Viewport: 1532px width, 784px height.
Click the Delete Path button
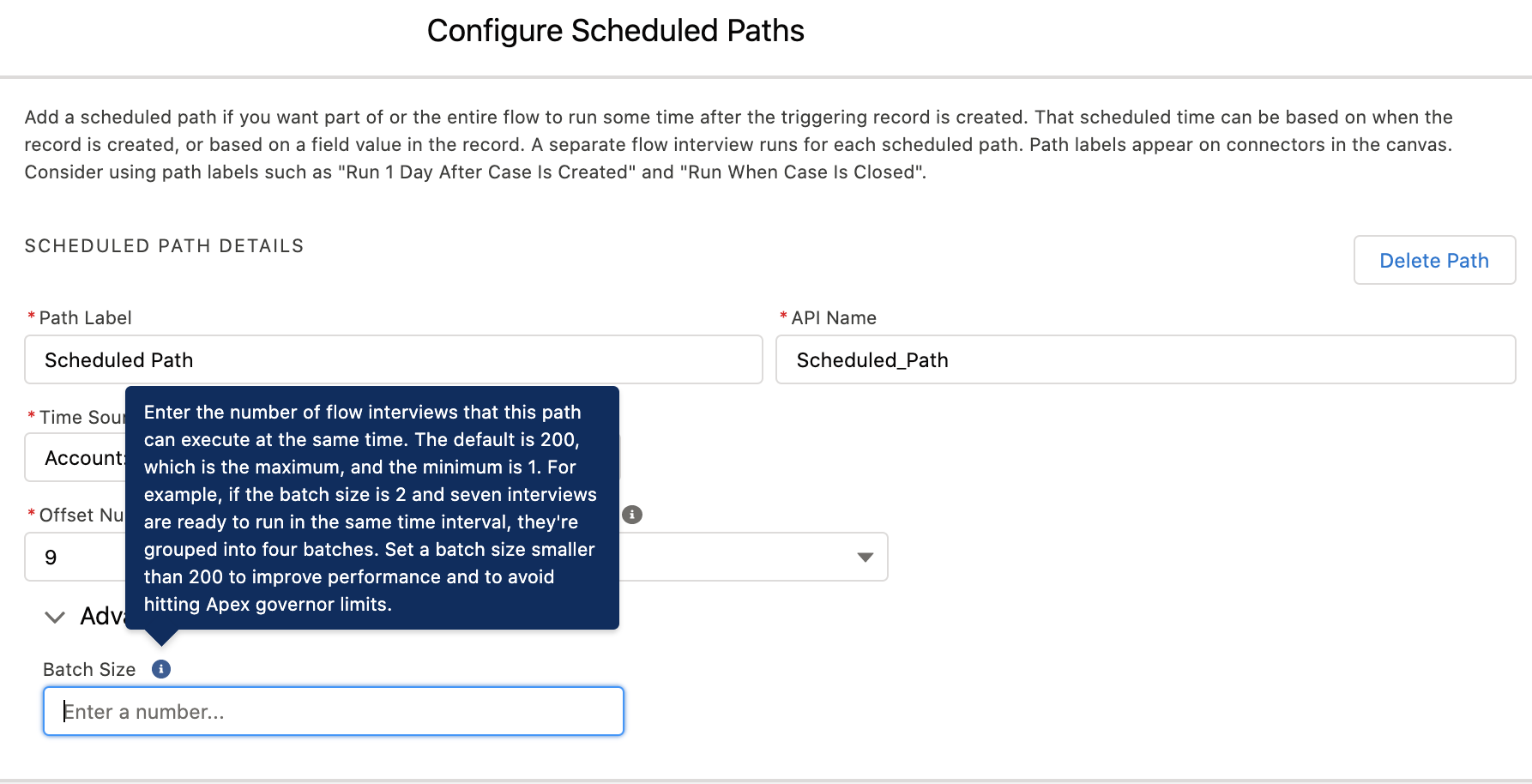coord(1434,260)
